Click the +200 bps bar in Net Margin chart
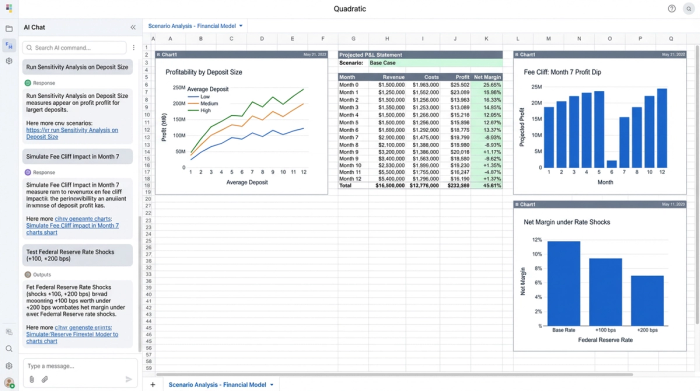The height and width of the screenshot is (391, 700). [647, 301]
